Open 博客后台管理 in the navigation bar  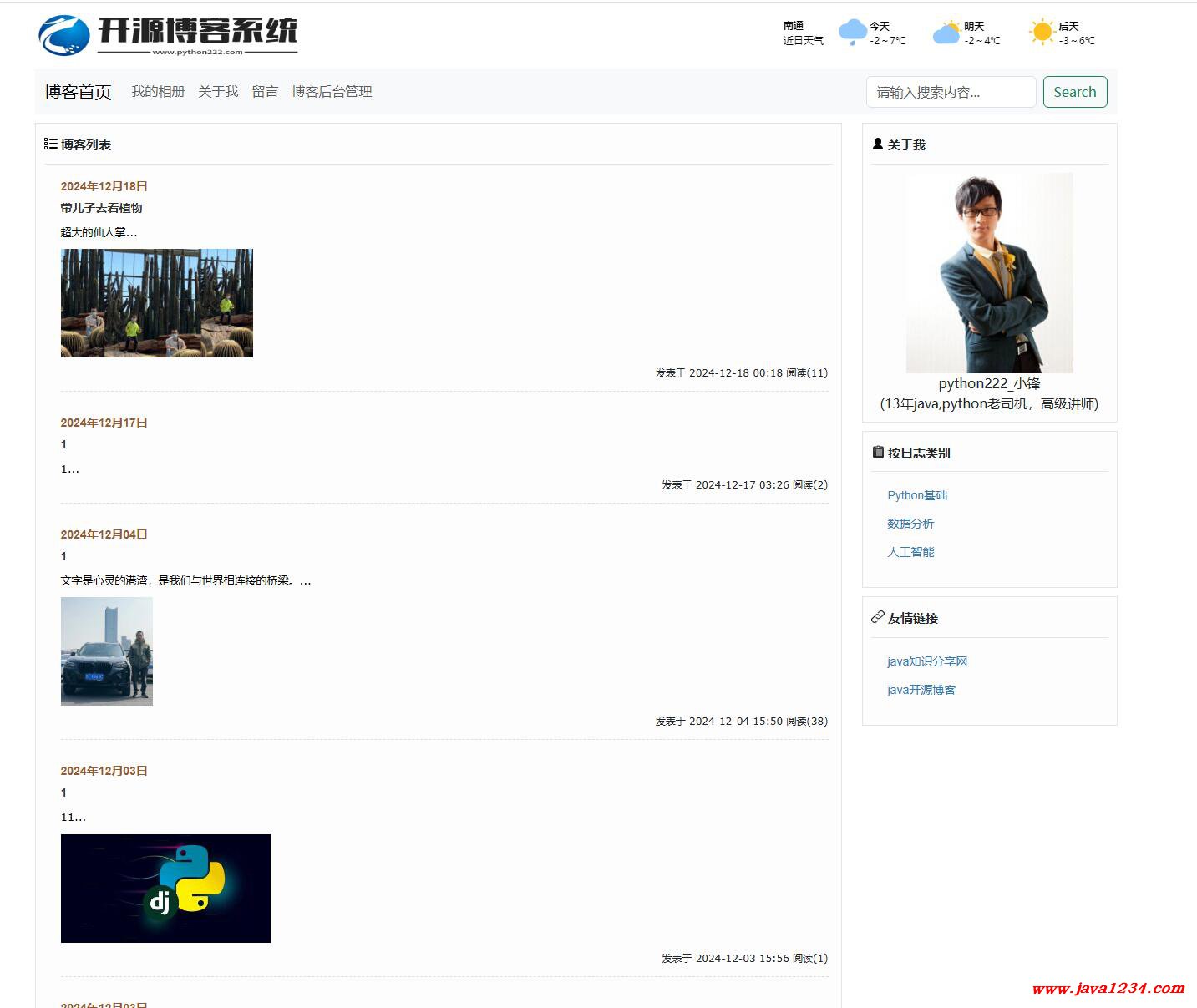(x=332, y=91)
